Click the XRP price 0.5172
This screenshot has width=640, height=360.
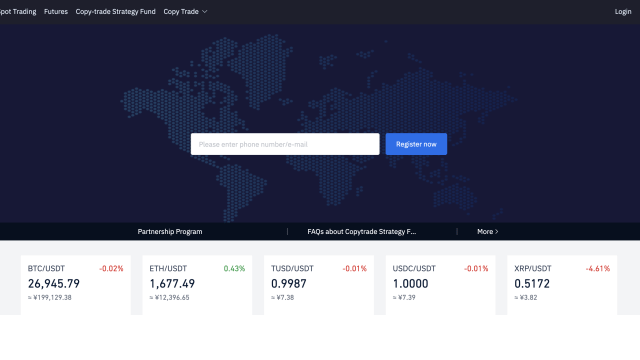532,283
